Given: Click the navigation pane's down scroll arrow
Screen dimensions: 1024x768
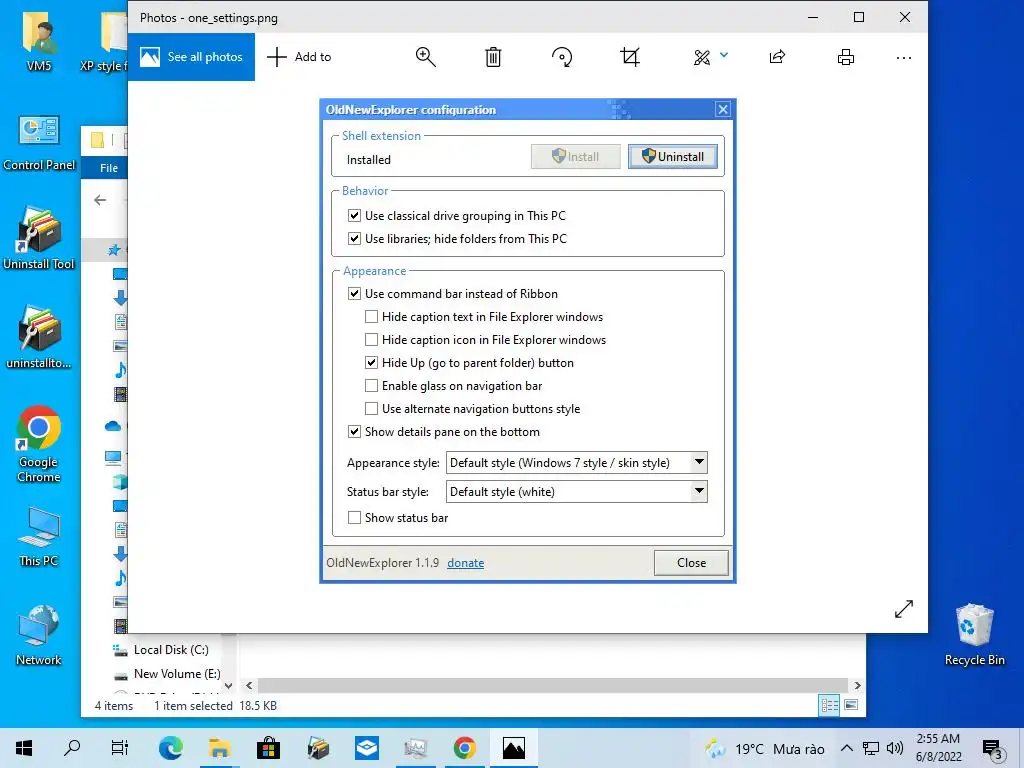Looking at the screenshot, I should pyautogui.click(x=229, y=685).
